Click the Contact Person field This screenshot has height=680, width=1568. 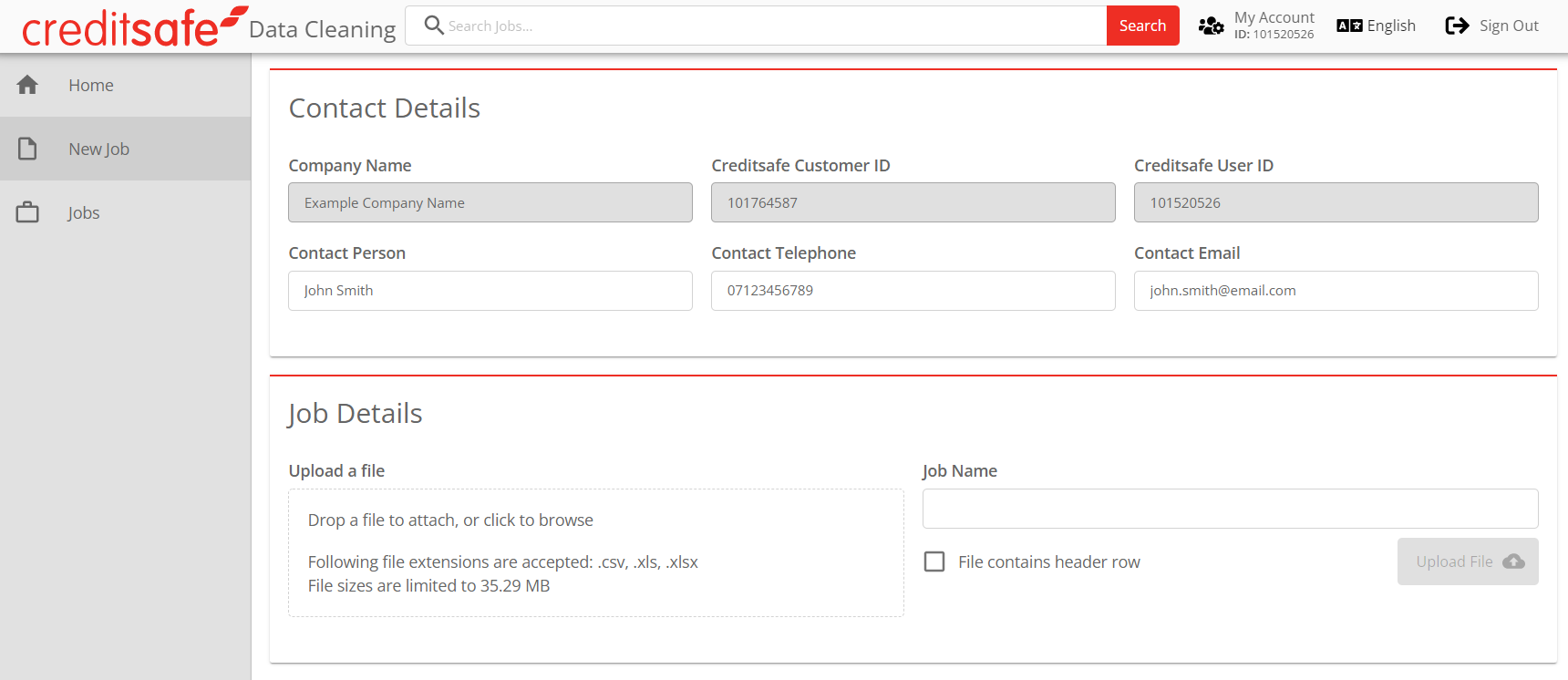(x=490, y=291)
